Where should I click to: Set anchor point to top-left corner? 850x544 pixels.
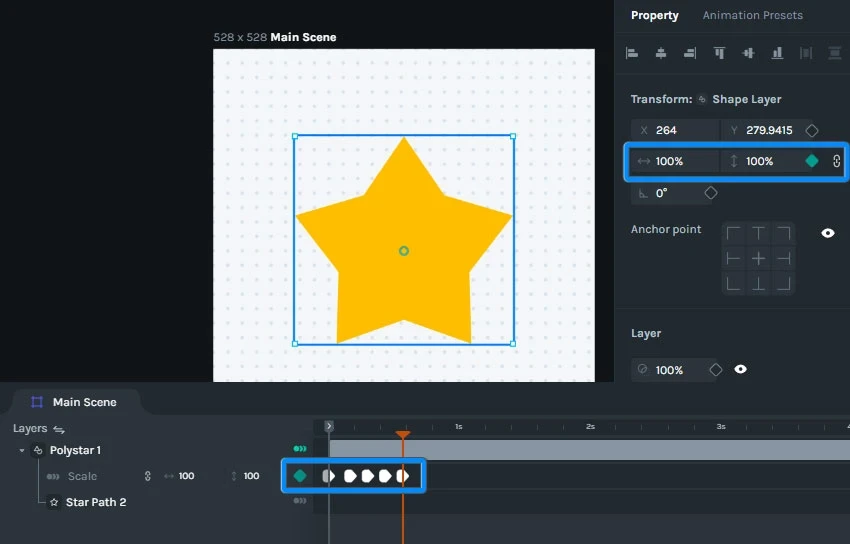pyautogui.click(x=733, y=234)
